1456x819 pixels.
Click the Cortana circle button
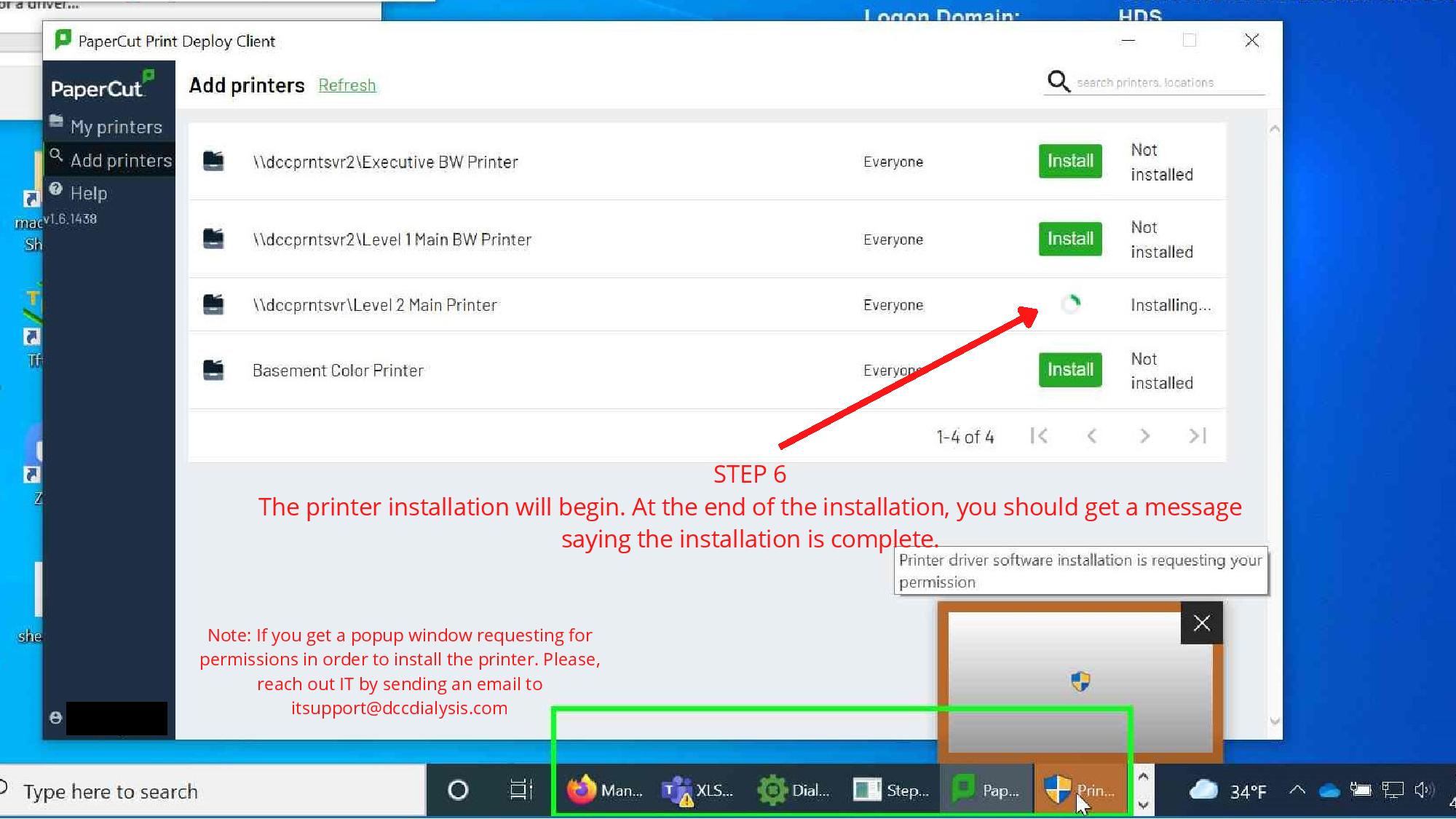[458, 790]
